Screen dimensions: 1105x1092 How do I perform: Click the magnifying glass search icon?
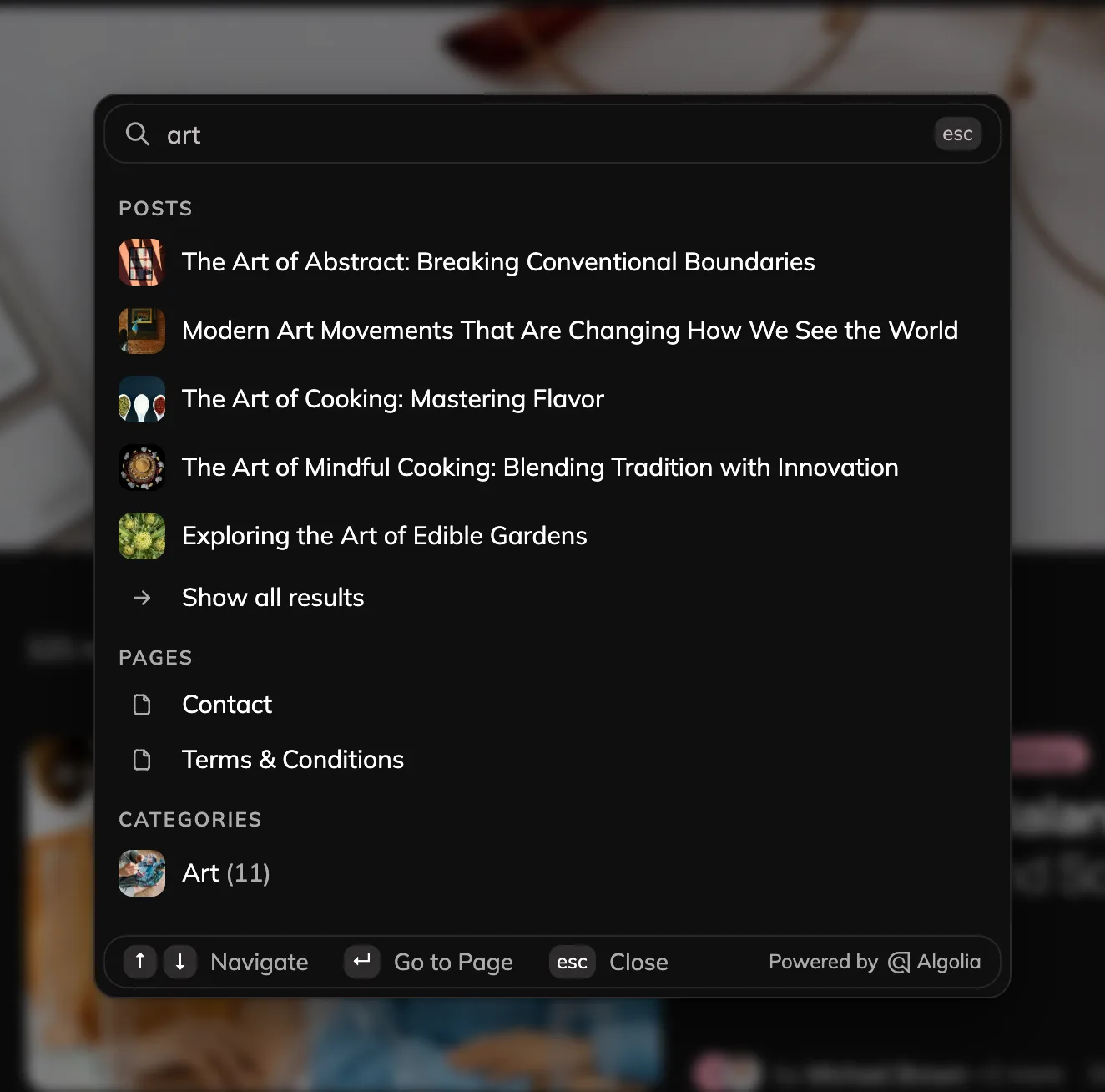(138, 134)
